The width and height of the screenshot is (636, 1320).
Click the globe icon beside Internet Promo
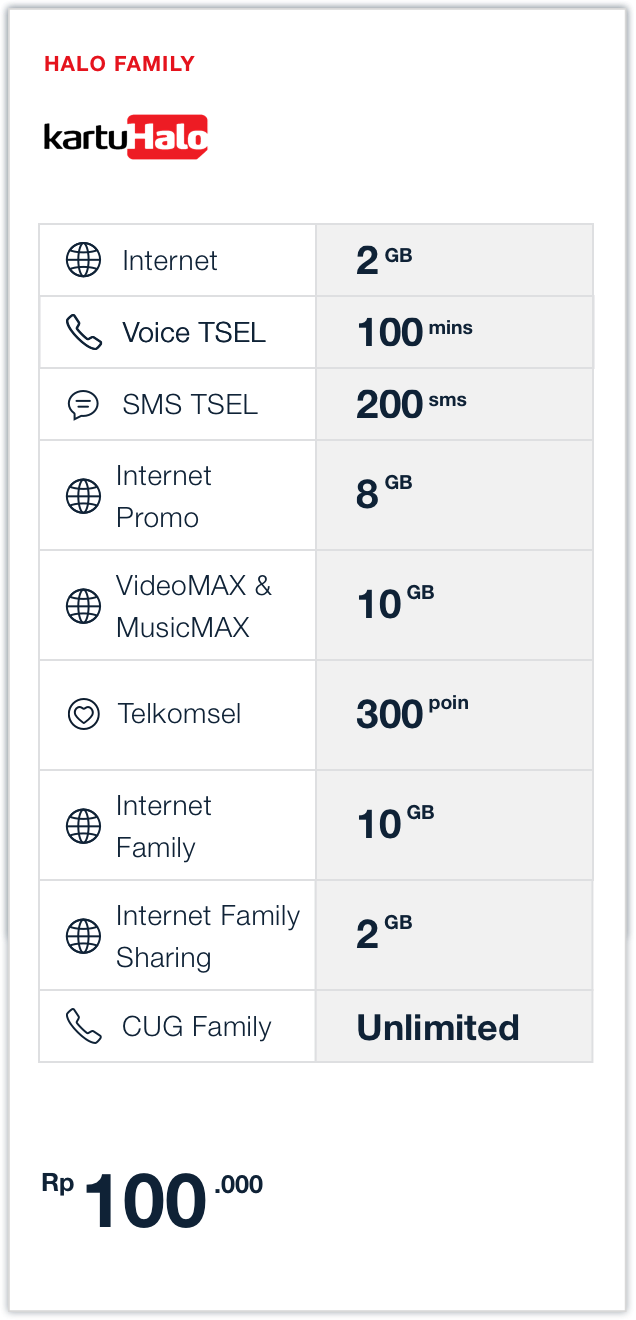click(x=84, y=496)
